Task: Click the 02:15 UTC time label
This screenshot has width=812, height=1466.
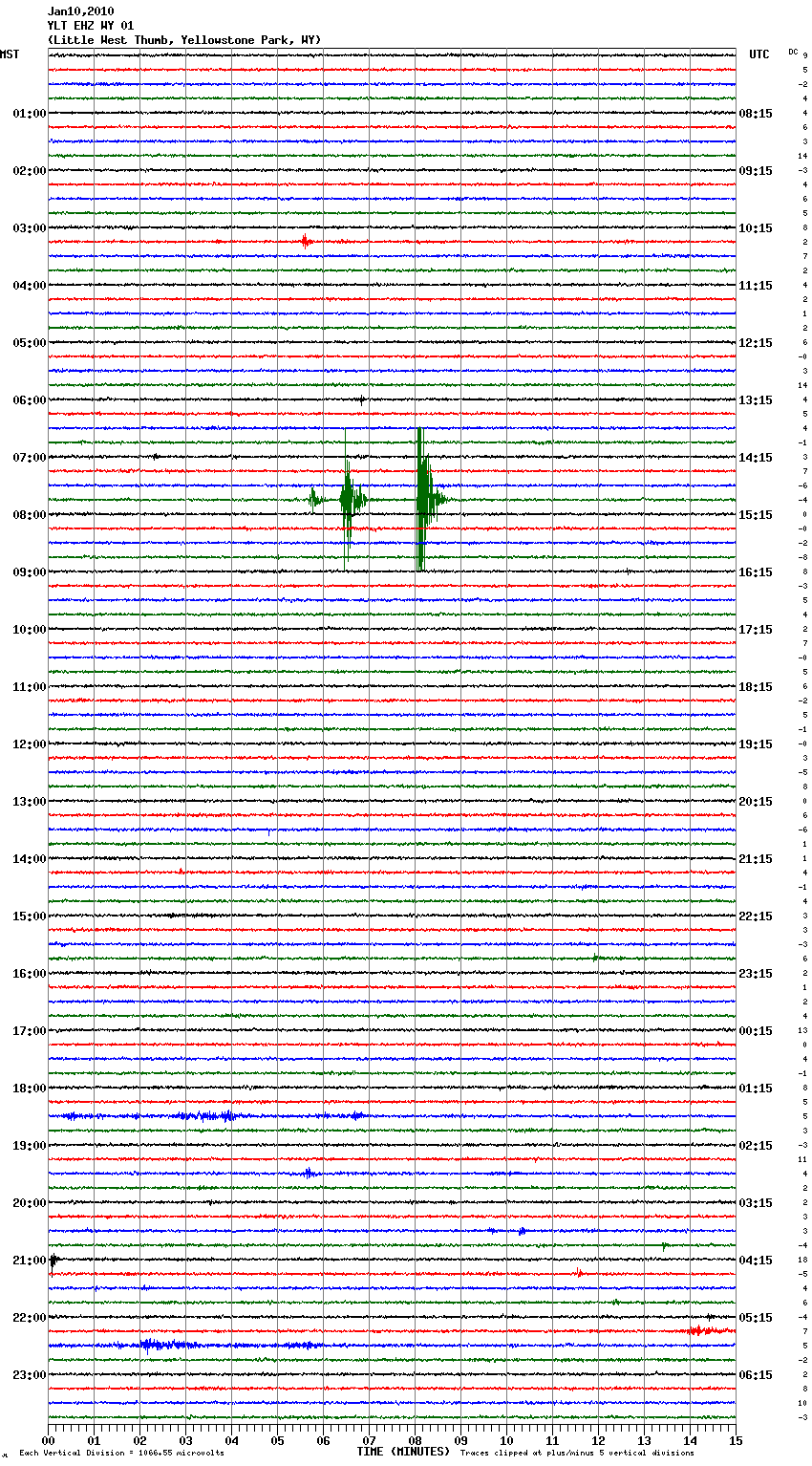Action: [x=756, y=1146]
